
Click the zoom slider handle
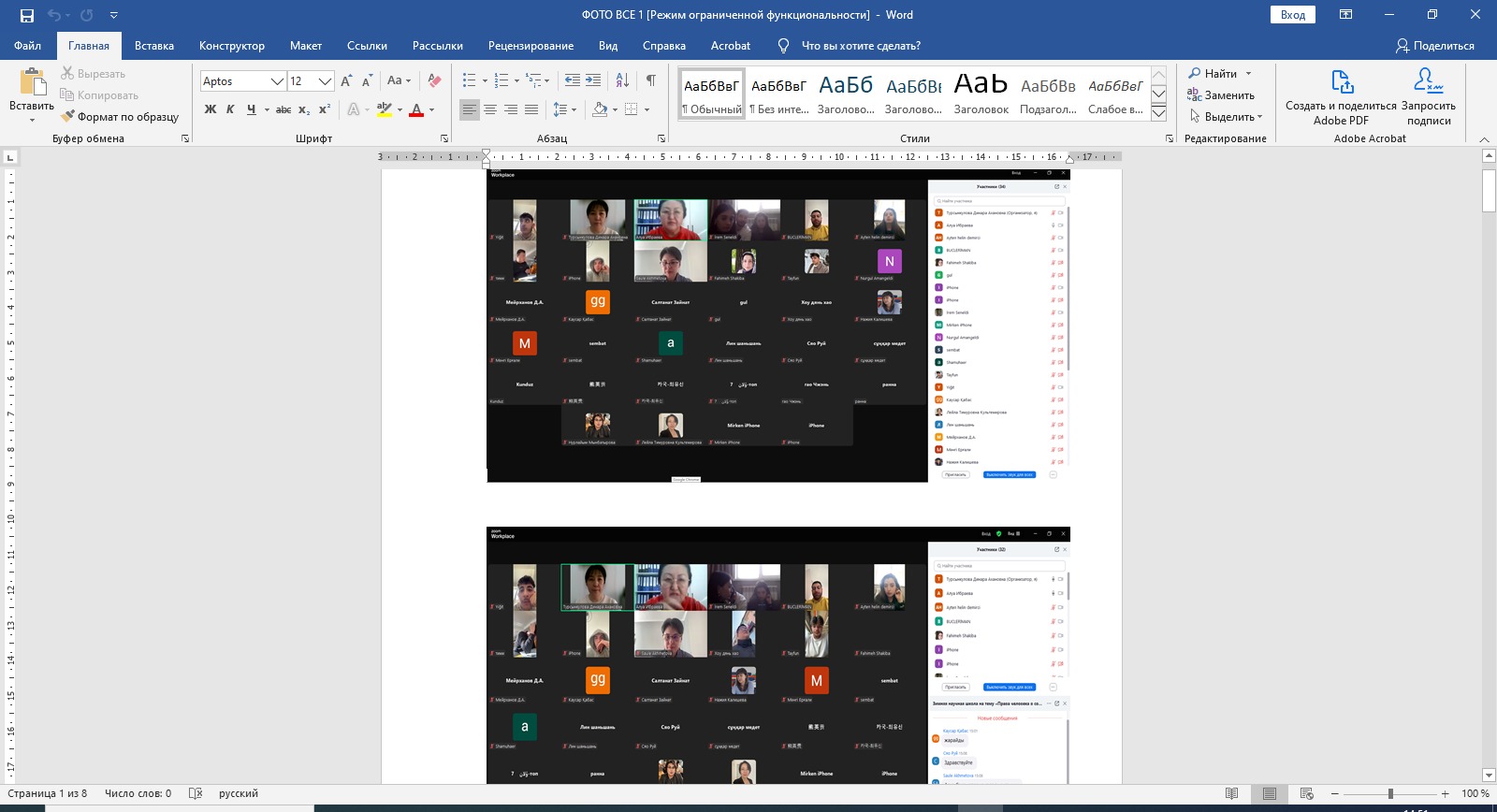coord(1390,793)
